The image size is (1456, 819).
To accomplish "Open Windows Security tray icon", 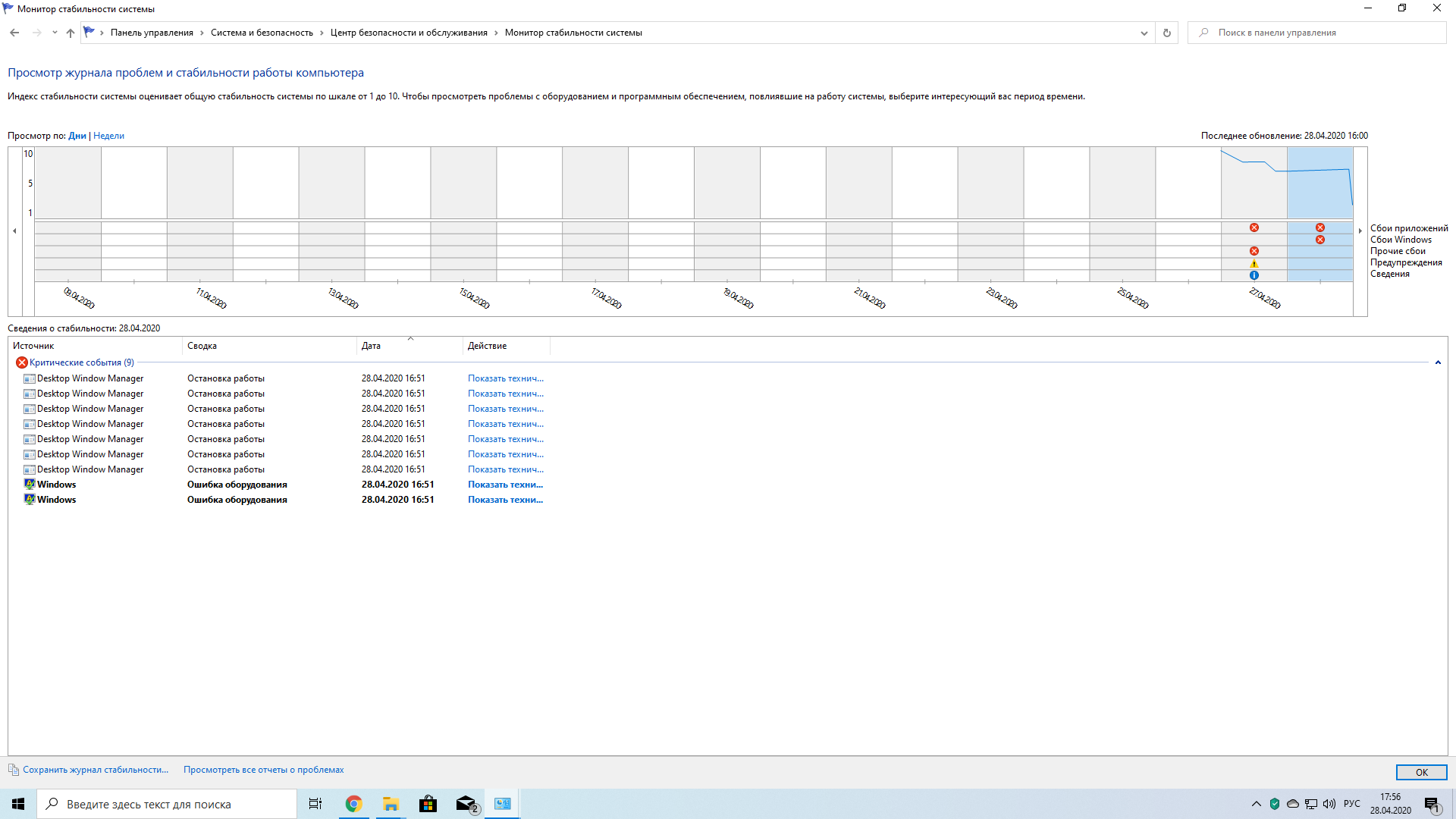I will (x=1275, y=804).
